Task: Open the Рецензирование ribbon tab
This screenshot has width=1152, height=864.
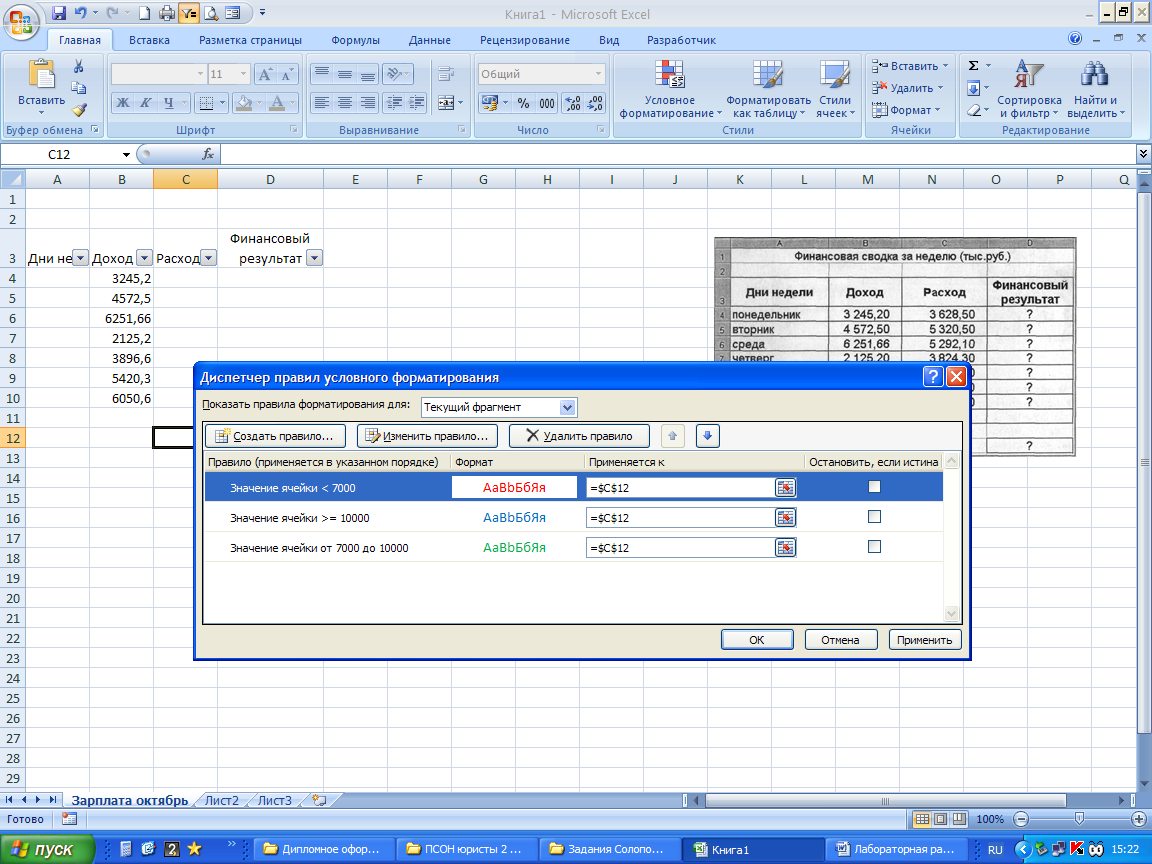Action: [525, 40]
